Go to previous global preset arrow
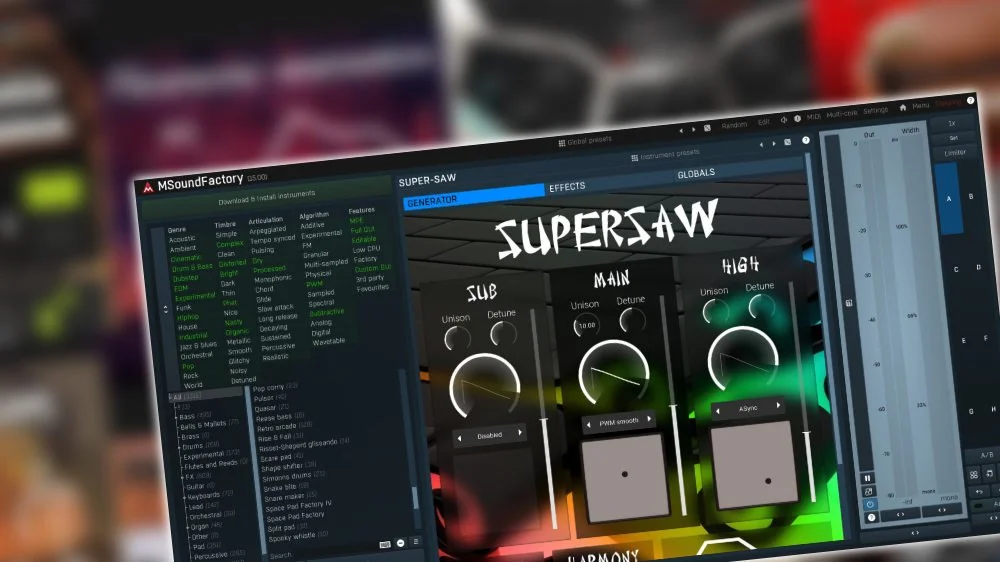Viewport: 1000px width, 562px height. tap(680, 130)
